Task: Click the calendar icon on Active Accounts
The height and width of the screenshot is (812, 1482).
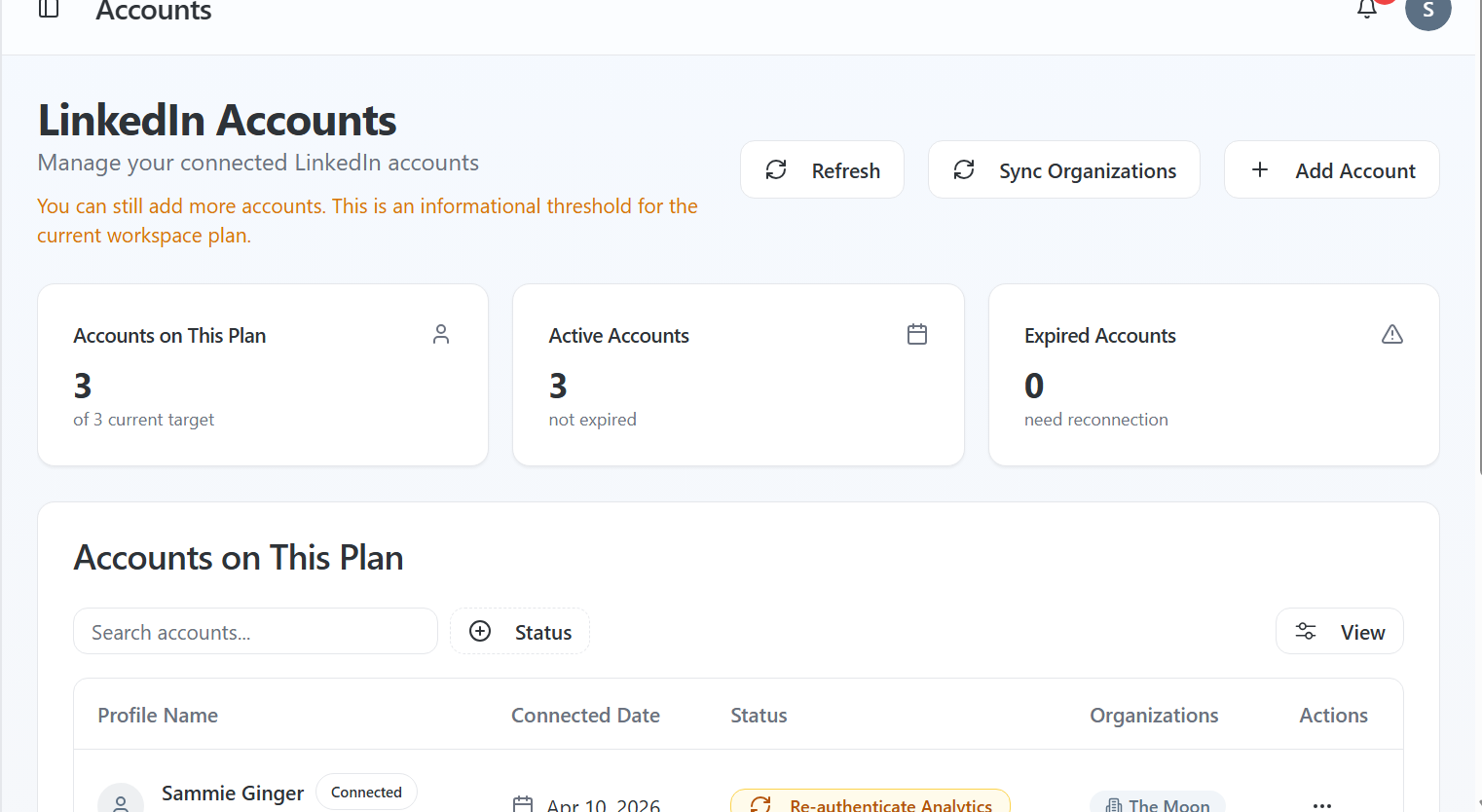Action: coord(916,335)
